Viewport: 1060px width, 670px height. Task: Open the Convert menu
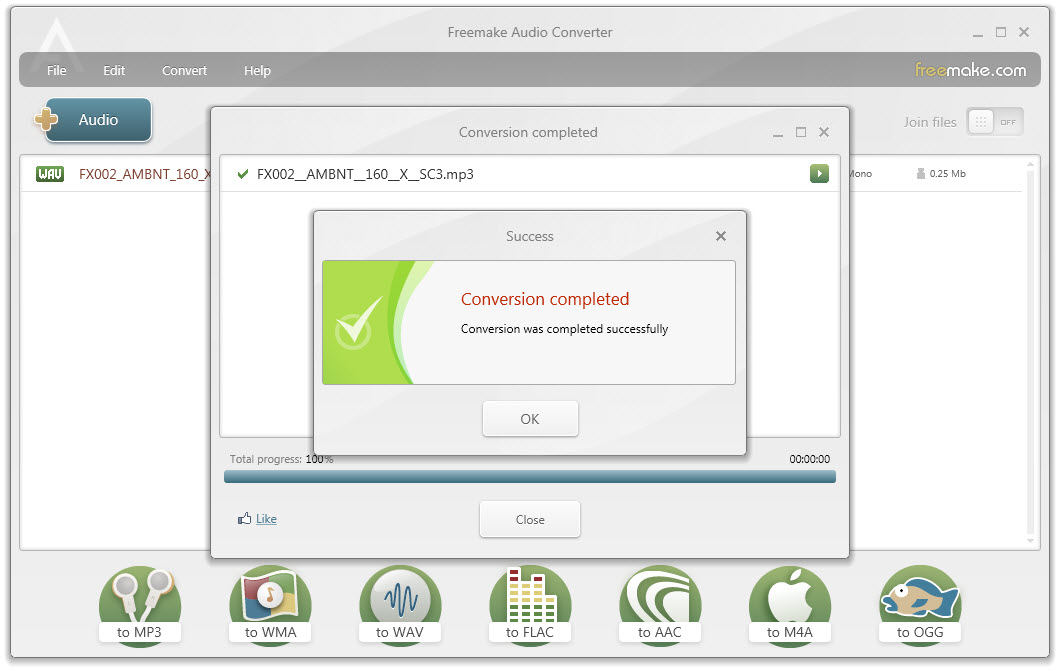click(184, 70)
